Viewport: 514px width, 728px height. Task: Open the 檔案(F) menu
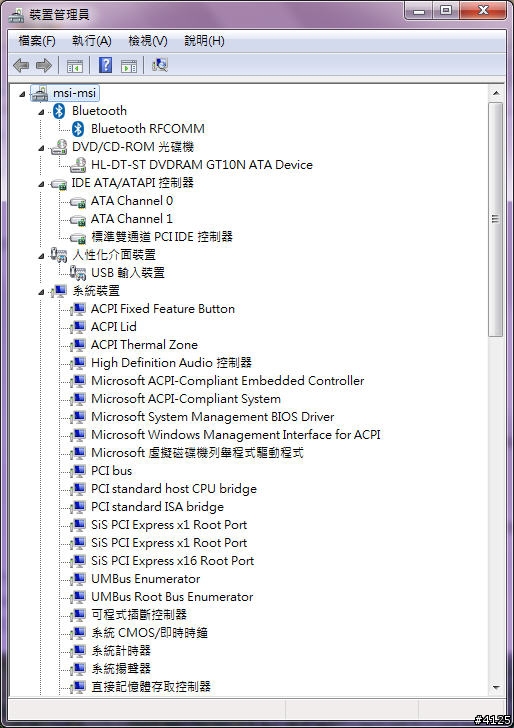pyautogui.click(x=37, y=41)
